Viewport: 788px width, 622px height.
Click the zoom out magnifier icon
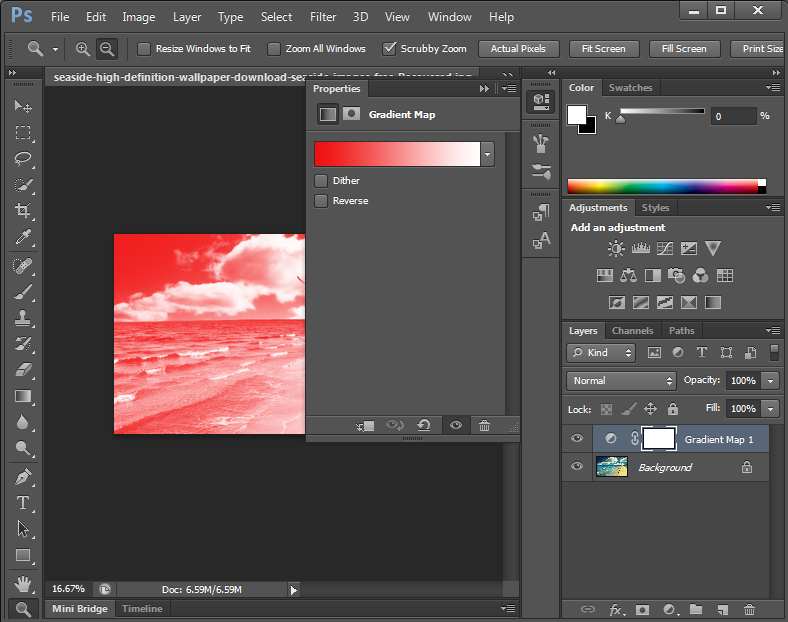click(106, 48)
